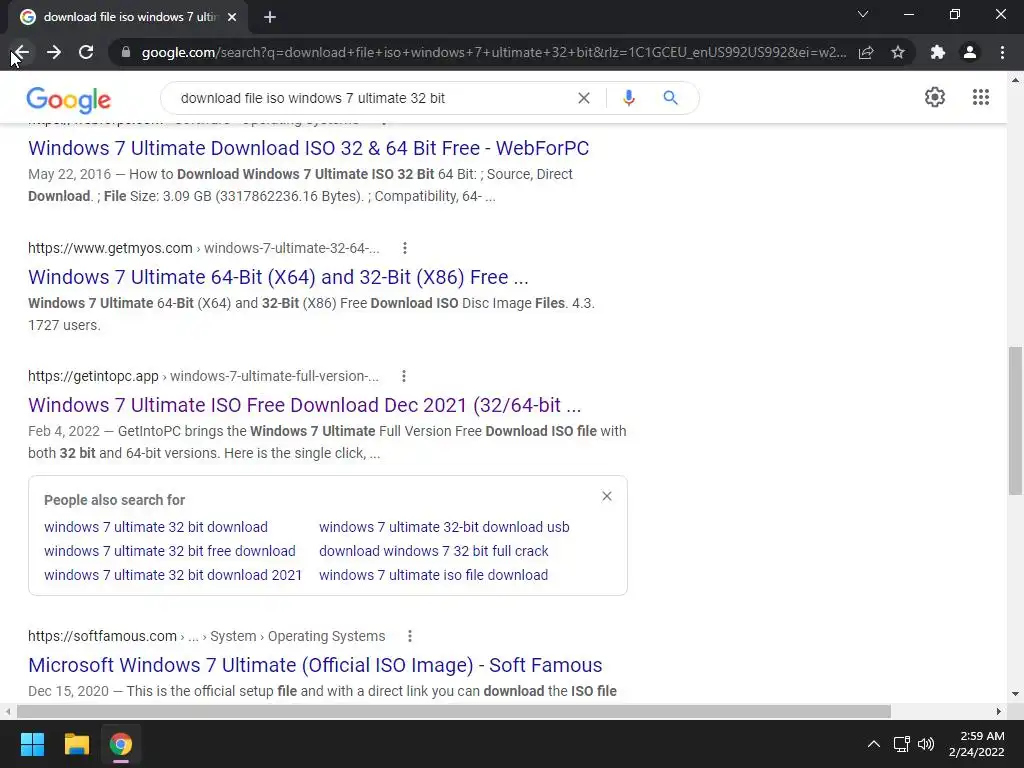Click the scroll up arrow
The height and width of the screenshot is (768, 1024).
click(x=1015, y=80)
